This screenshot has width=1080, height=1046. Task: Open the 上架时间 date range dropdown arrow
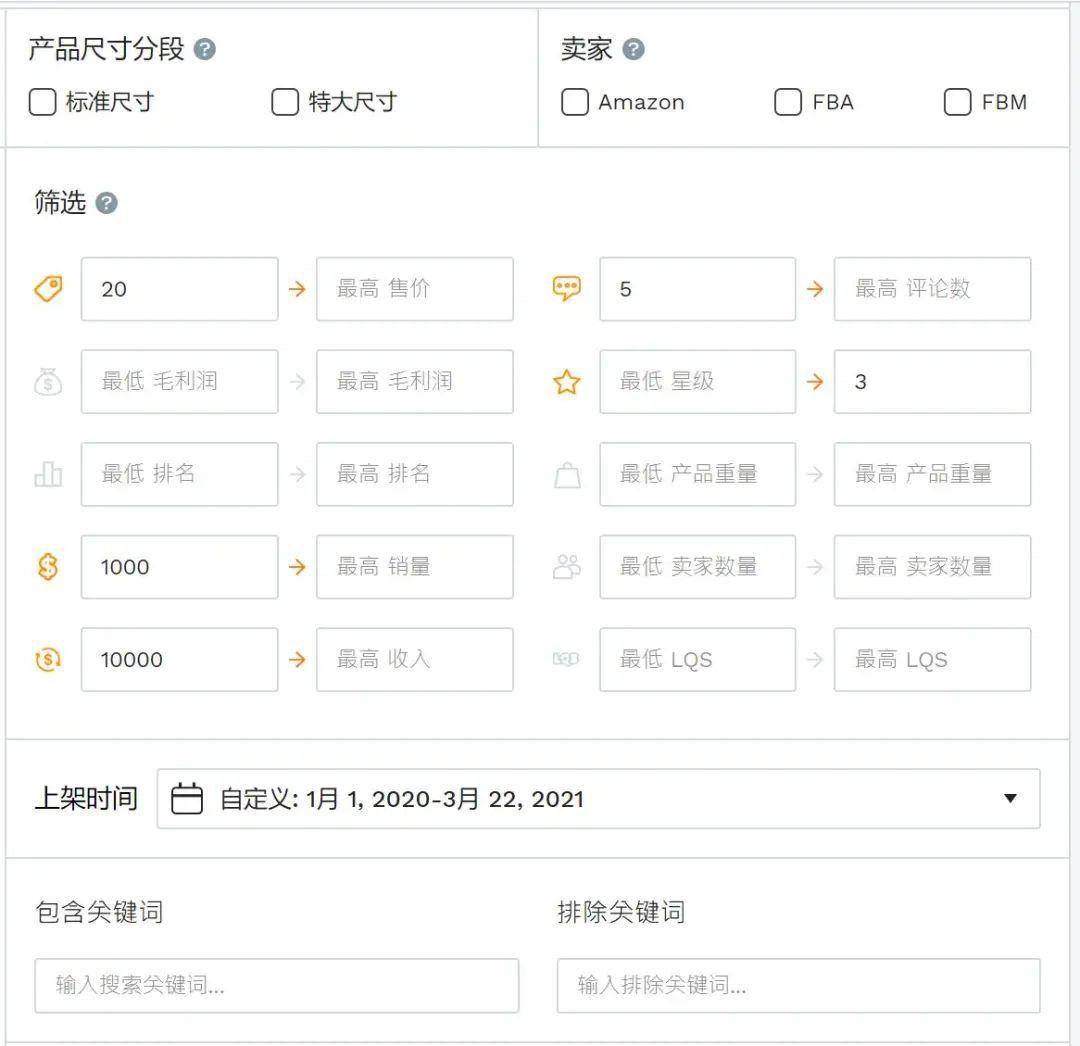[x=1010, y=799]
